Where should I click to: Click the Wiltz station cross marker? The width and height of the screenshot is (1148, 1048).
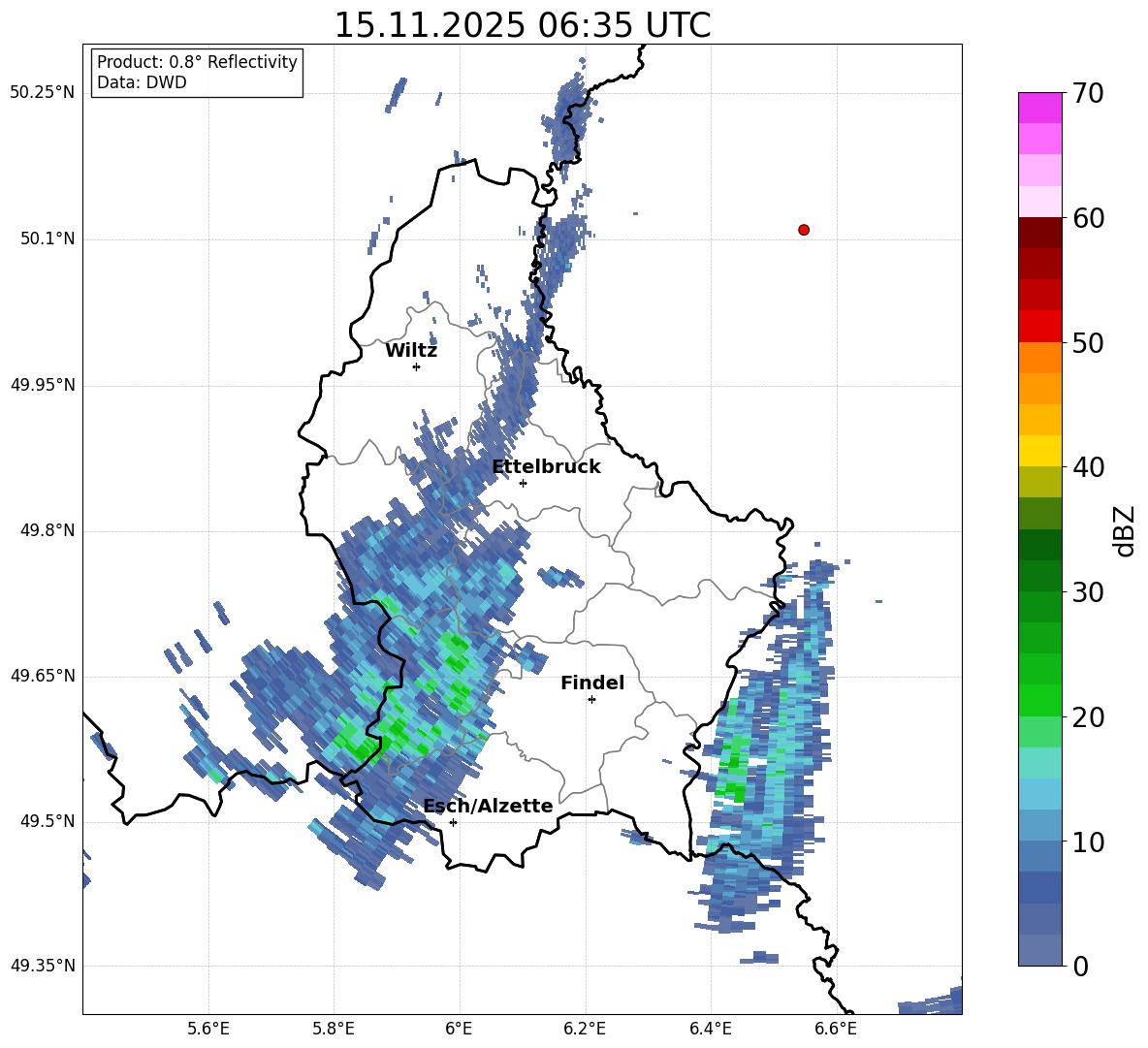pyautogui.click(x=417, y=366)
